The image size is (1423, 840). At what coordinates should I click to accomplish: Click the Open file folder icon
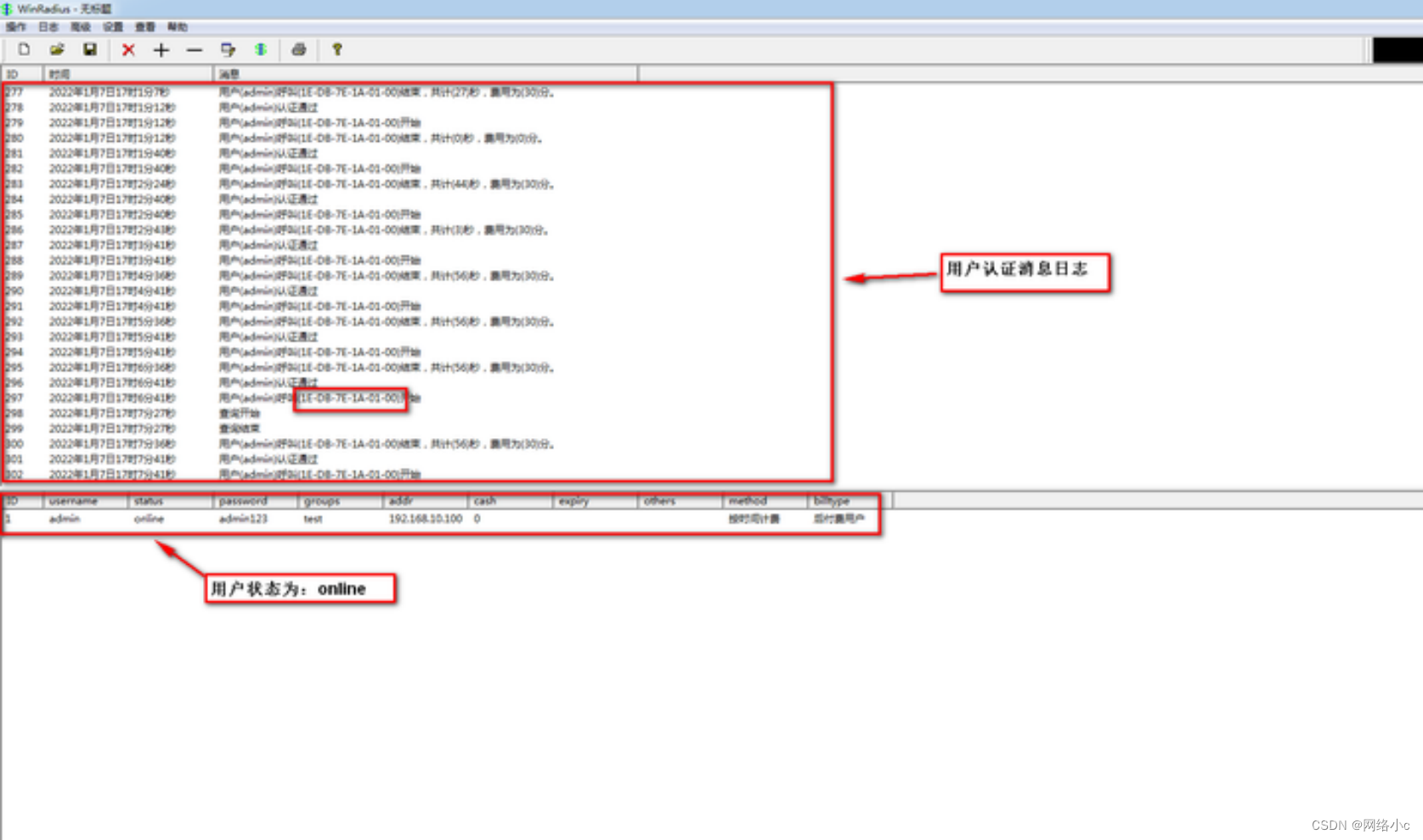(x=57, y=49)
